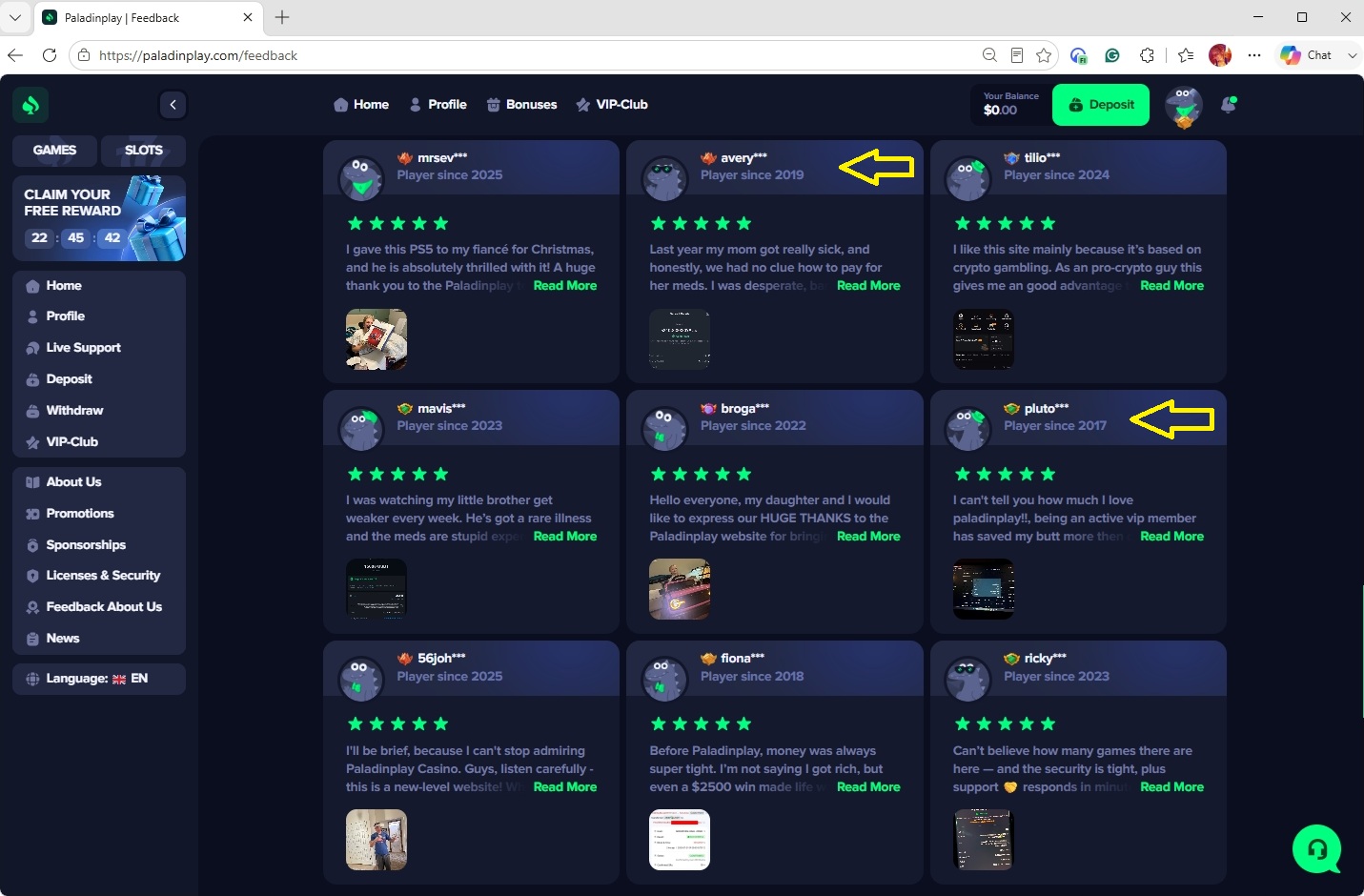Screen dimensions: 1364x896
Task: Click the Paladinplay logo icon
Action: click(31, 105)
